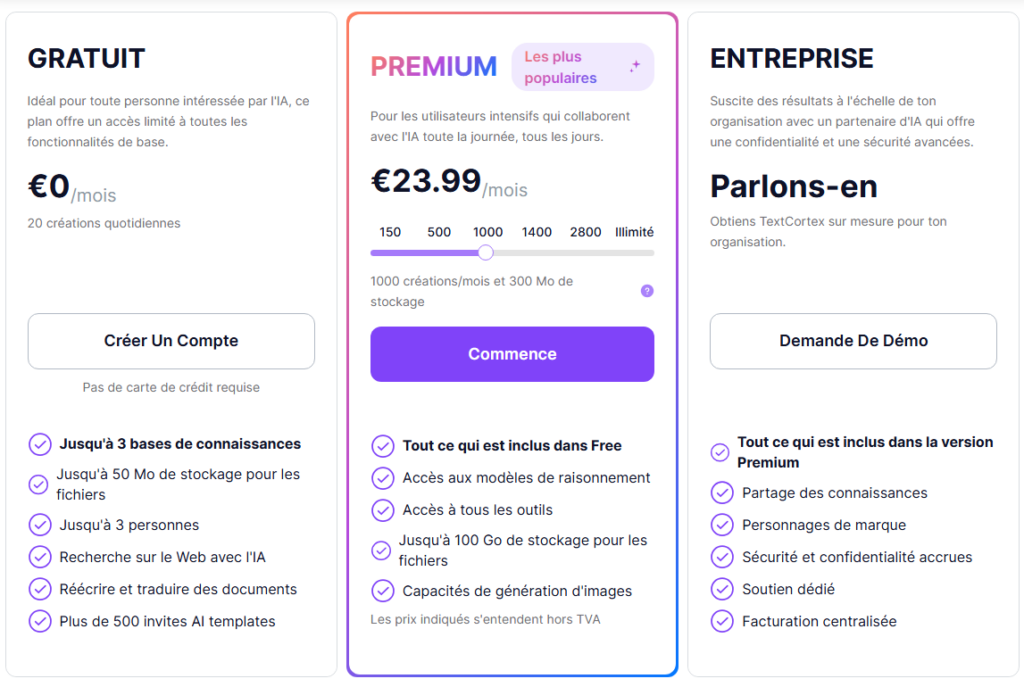Click the checkmark beside 'Partage des connaissances'

722,493
